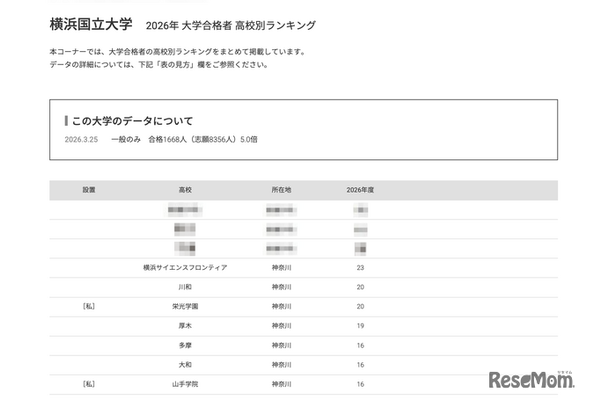The width and height of the screenshot is (610, 400).
Task: Click the 合格1668人 applicant summary text
Action: click(x=203, y=139)
